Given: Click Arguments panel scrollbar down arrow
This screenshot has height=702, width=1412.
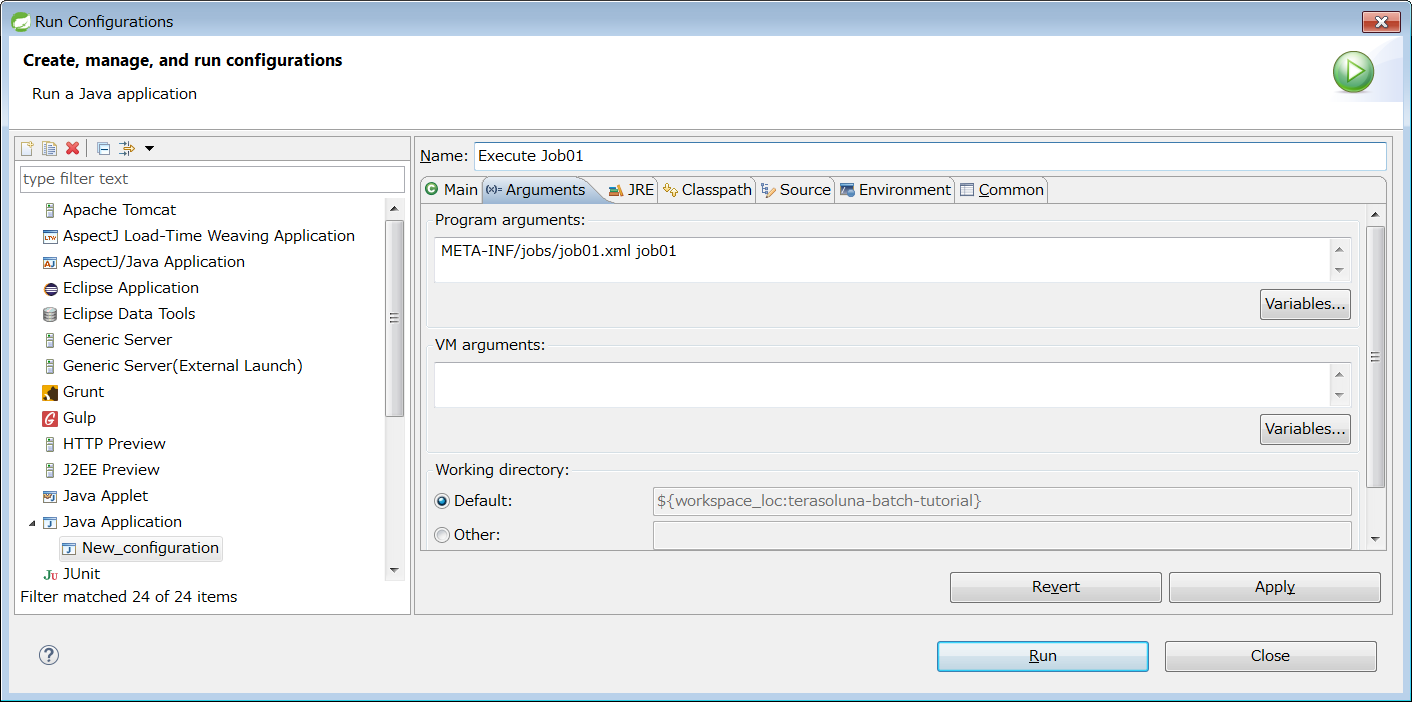Looking at the screenshot, I should (1376, 539).
